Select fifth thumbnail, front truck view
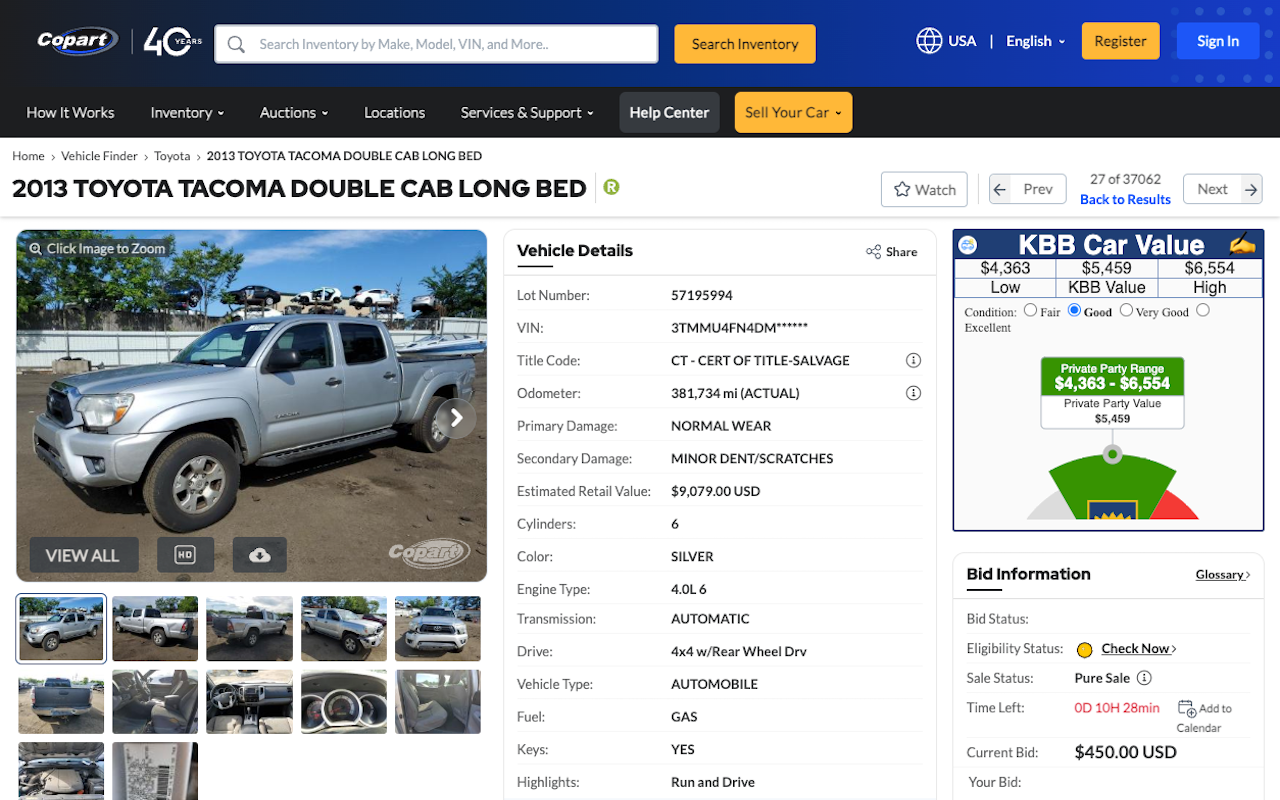This screenshot has width=1280, height=800. click(438, 628)
